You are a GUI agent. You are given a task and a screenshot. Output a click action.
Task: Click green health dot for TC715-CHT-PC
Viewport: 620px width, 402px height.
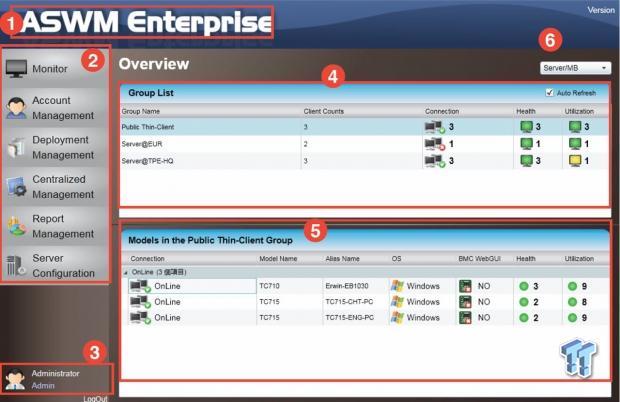[x=524, y=302]
